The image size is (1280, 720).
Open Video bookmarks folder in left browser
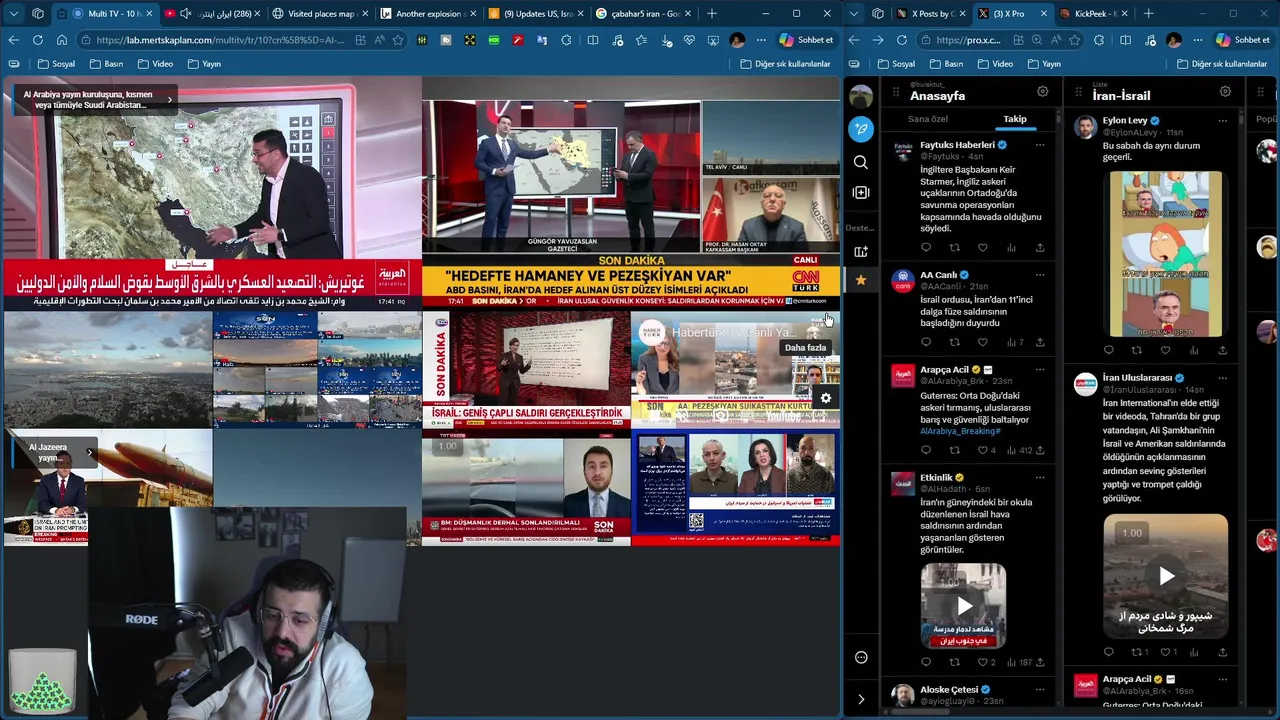click(154, 64)
